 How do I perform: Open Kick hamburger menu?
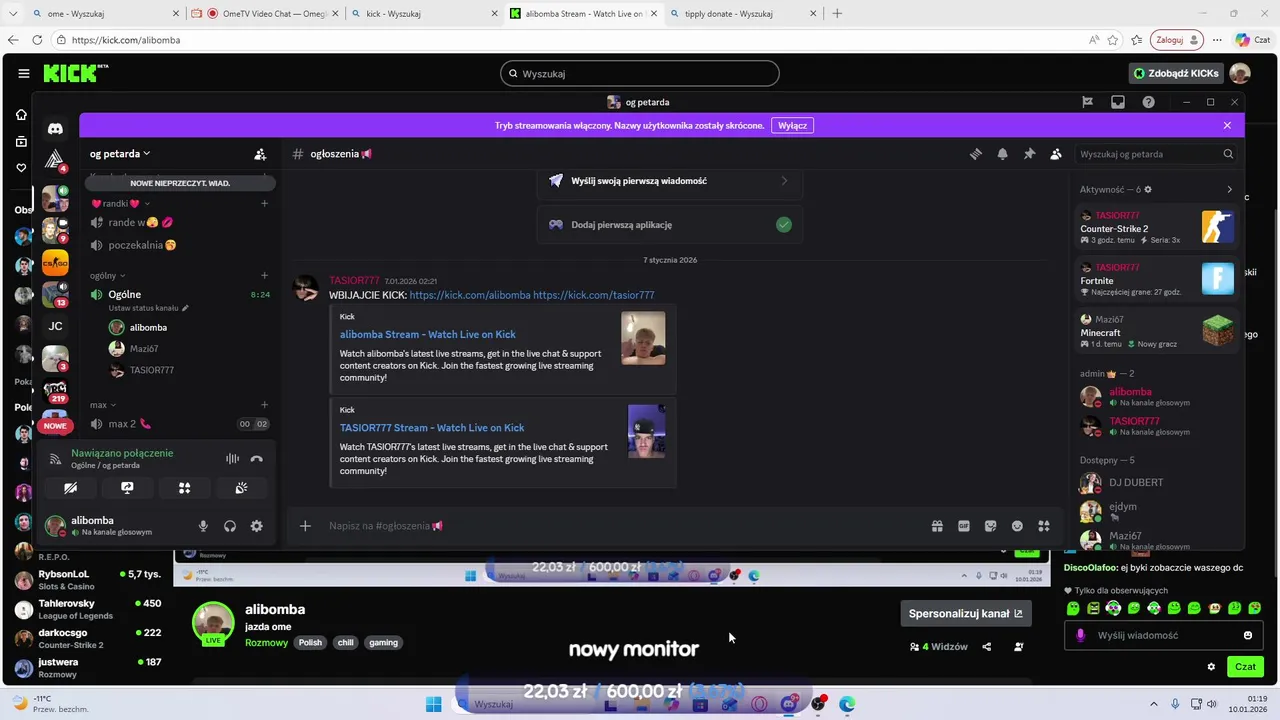[x=23, y=73]
